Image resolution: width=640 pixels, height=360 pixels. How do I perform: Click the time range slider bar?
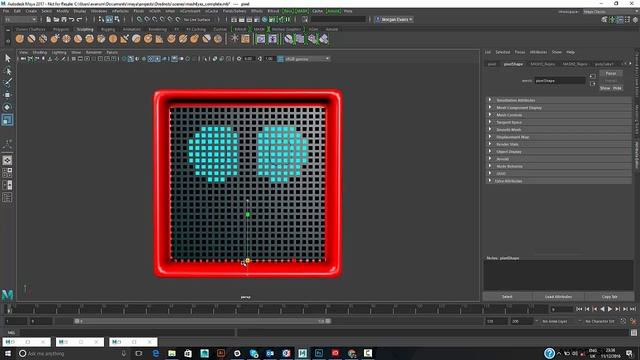point(202,321)
